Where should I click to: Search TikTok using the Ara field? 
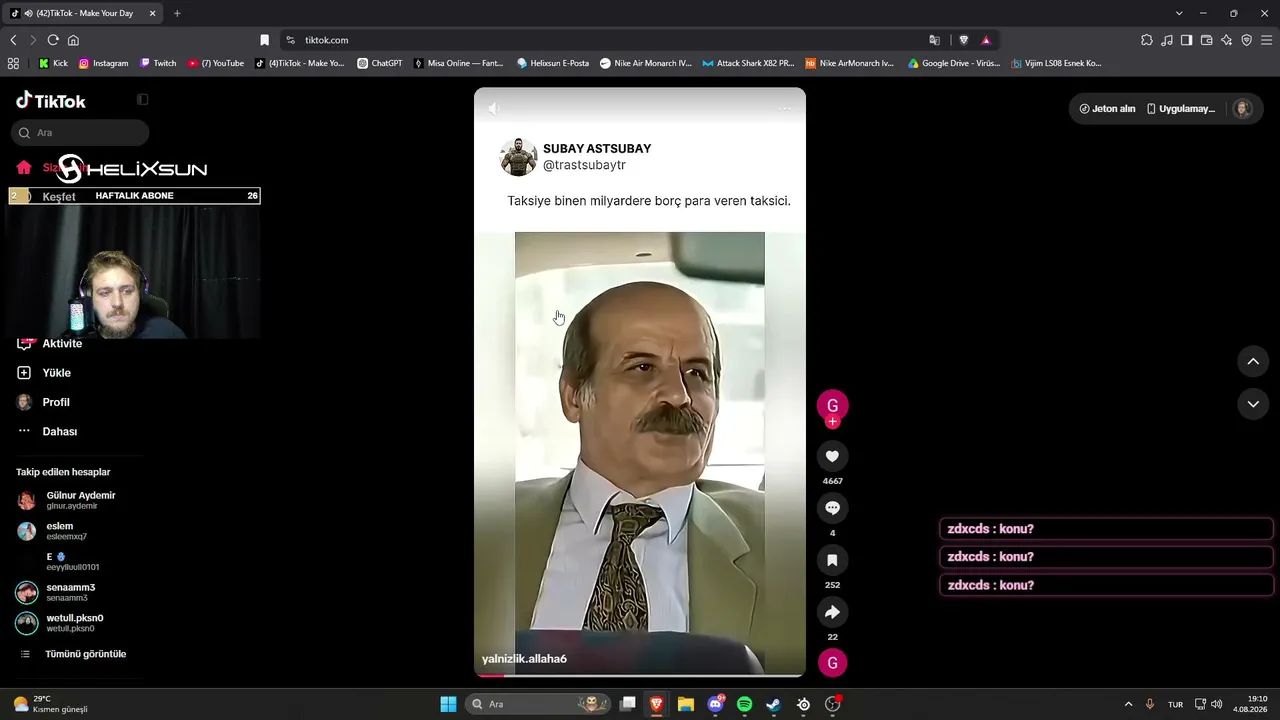[80, 133]
